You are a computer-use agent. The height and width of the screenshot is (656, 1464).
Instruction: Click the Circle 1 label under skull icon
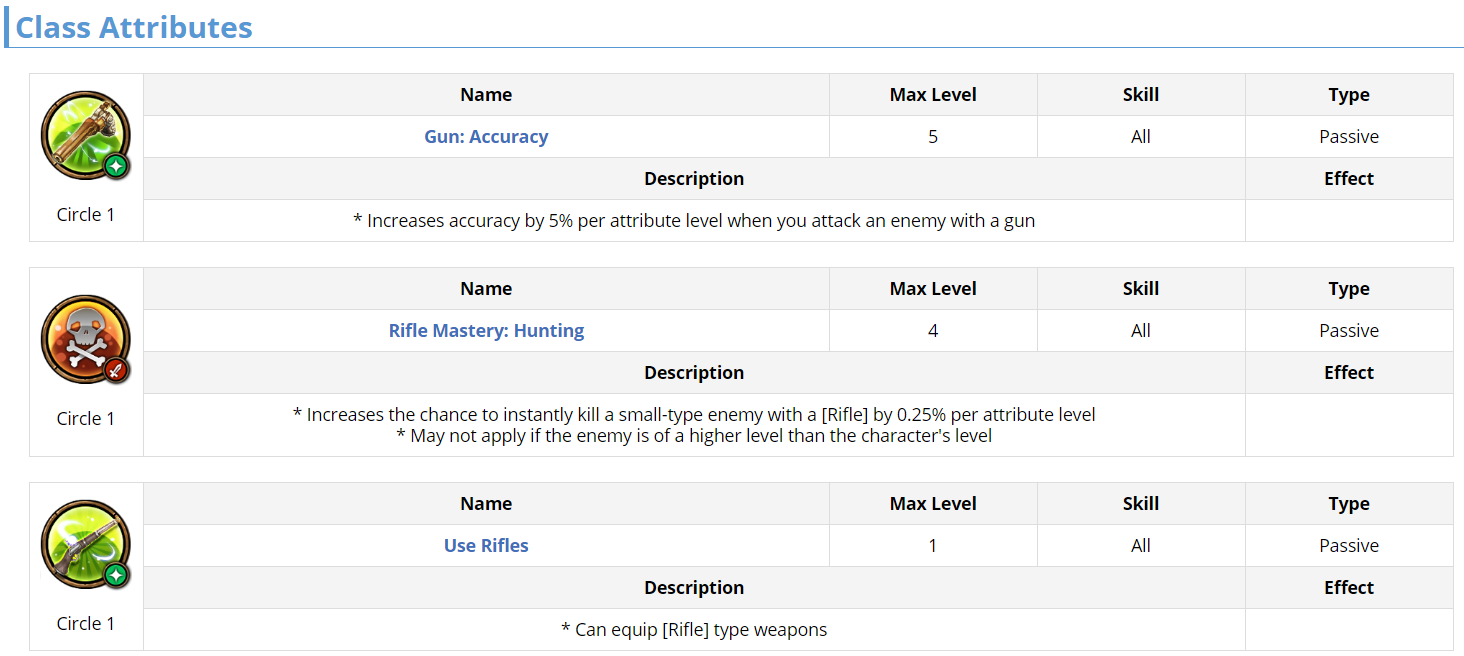click(x=86, y=419)
